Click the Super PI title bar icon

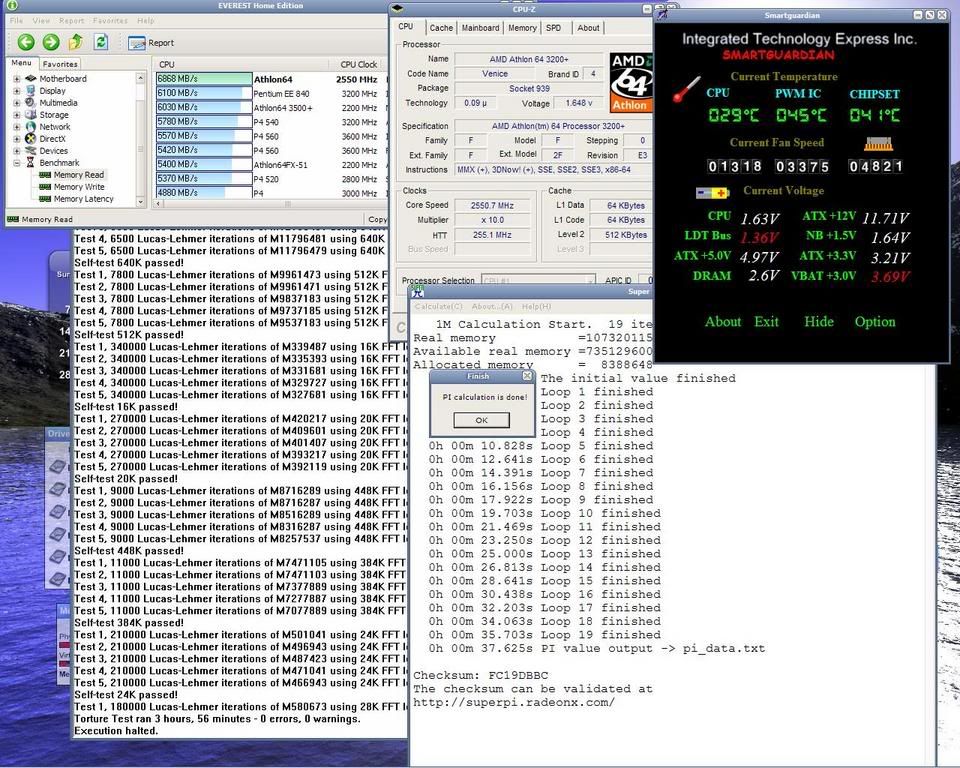418,290
